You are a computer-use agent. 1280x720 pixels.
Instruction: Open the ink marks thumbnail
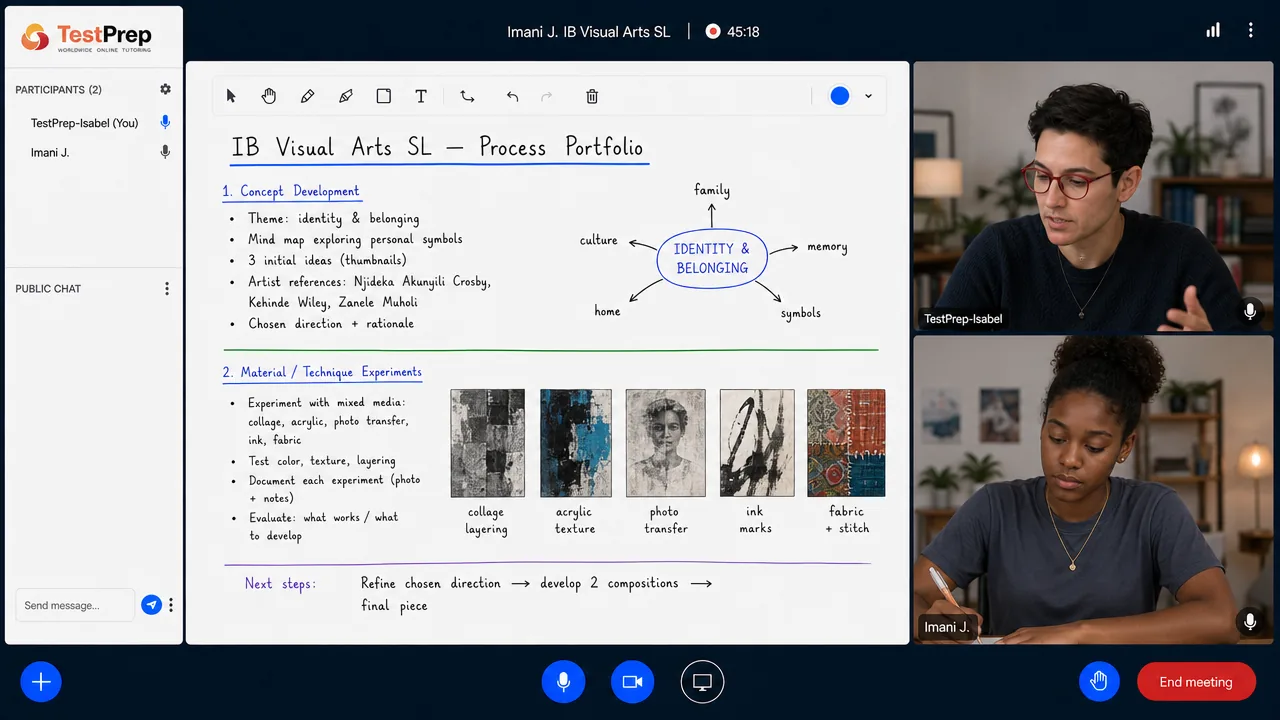coord(757,443)
